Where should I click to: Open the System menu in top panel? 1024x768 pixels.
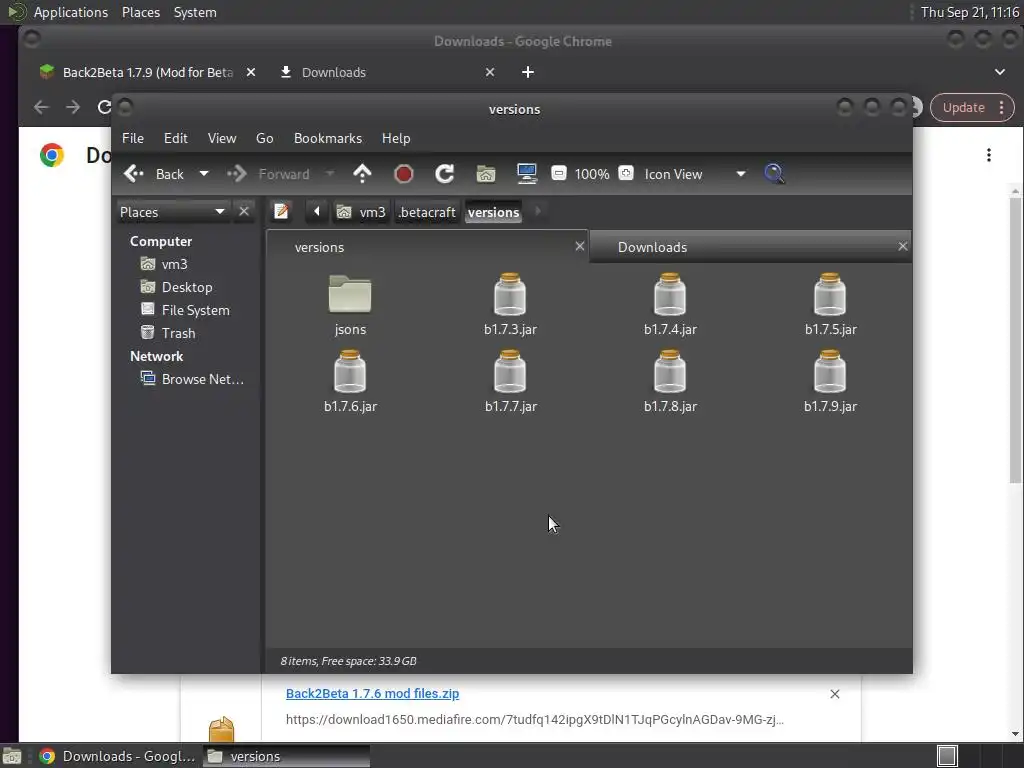click(195, 12)
